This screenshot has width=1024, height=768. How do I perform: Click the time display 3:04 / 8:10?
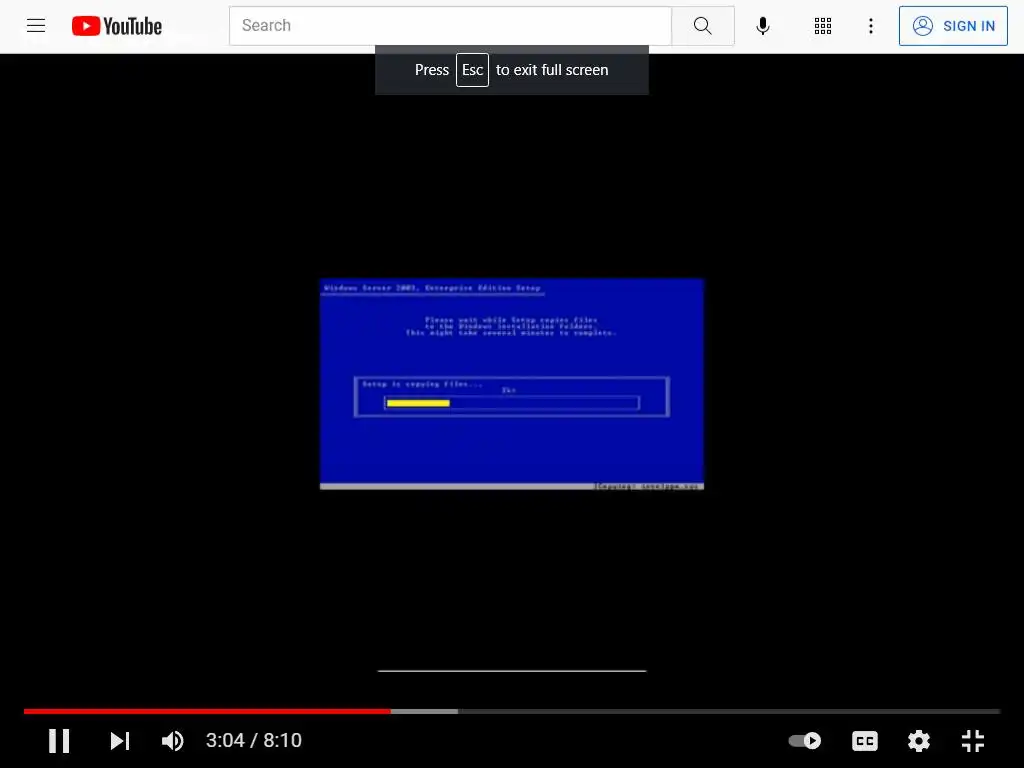(254, 741)
